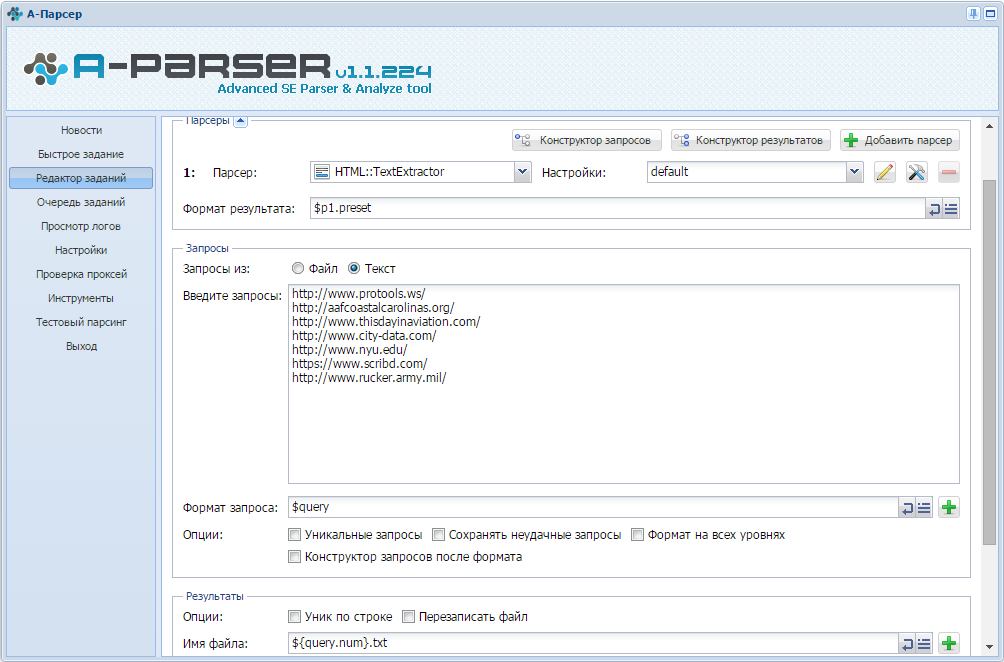Open Тестовый парсинг
Screen dimensions: 1004x662
81,322
